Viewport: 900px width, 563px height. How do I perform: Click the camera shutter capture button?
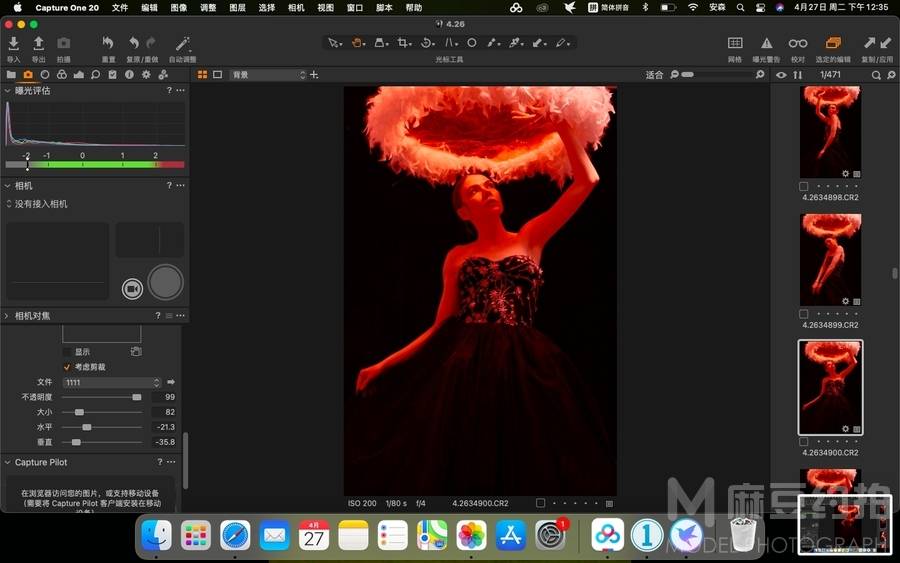(165, 282)
